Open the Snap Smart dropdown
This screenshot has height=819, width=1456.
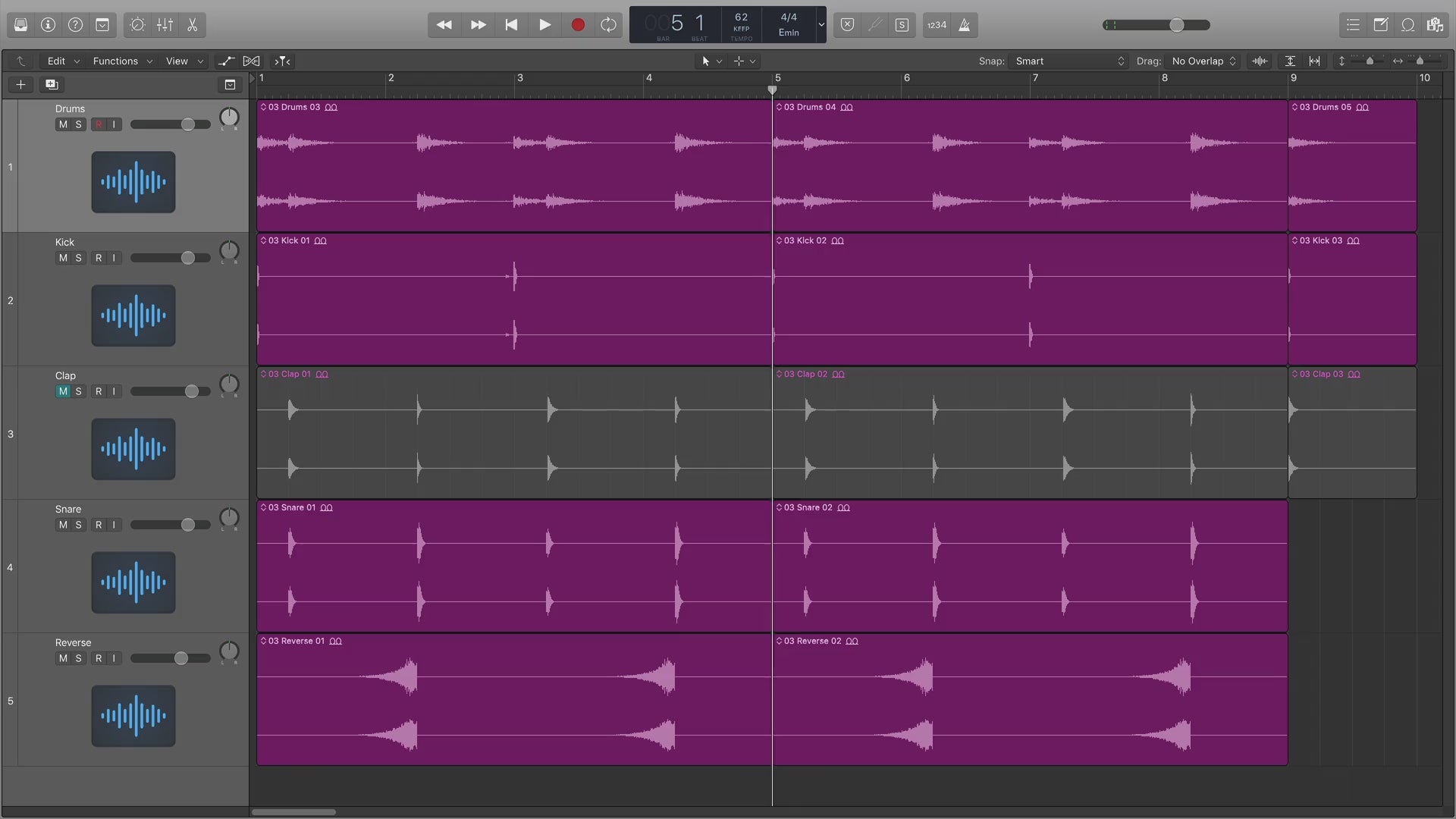click(1069, 61)
